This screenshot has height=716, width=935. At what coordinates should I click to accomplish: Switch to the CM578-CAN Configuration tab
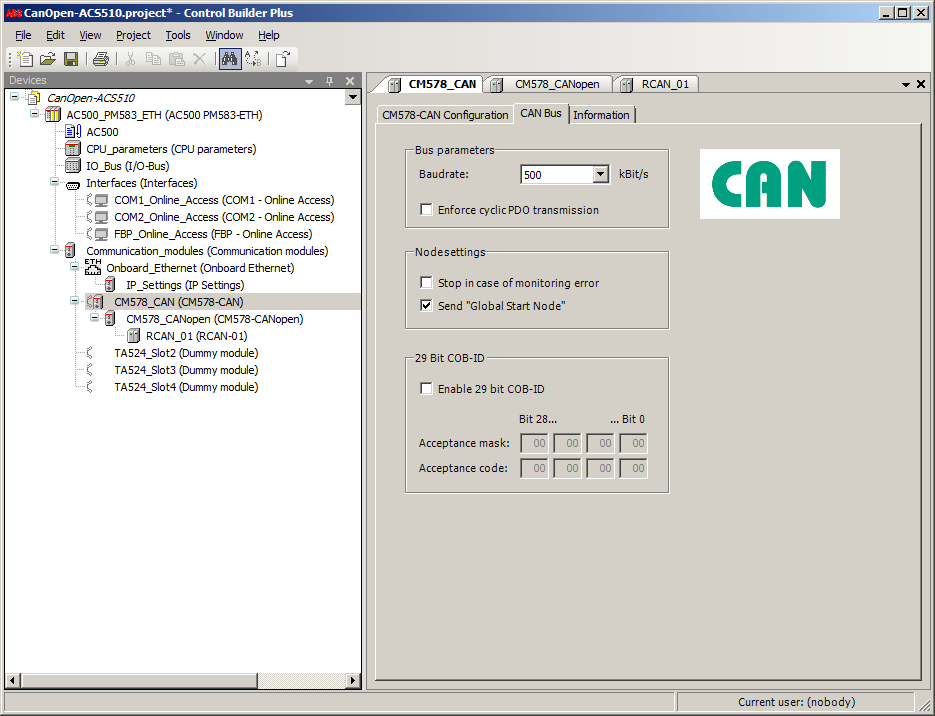pyautogui.click(x=445, y=115)
